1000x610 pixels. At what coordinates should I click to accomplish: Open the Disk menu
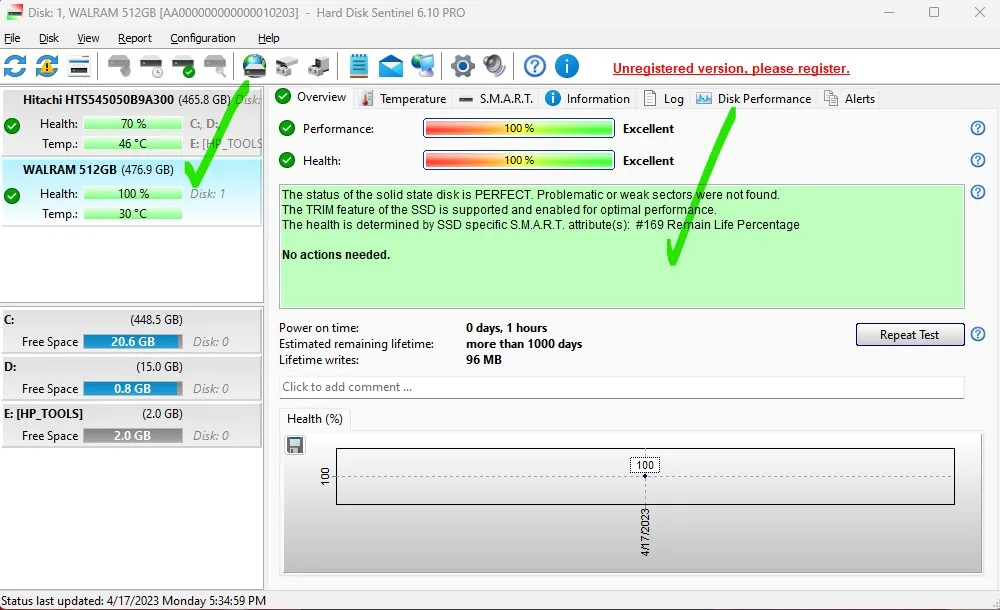pos(48,38)
